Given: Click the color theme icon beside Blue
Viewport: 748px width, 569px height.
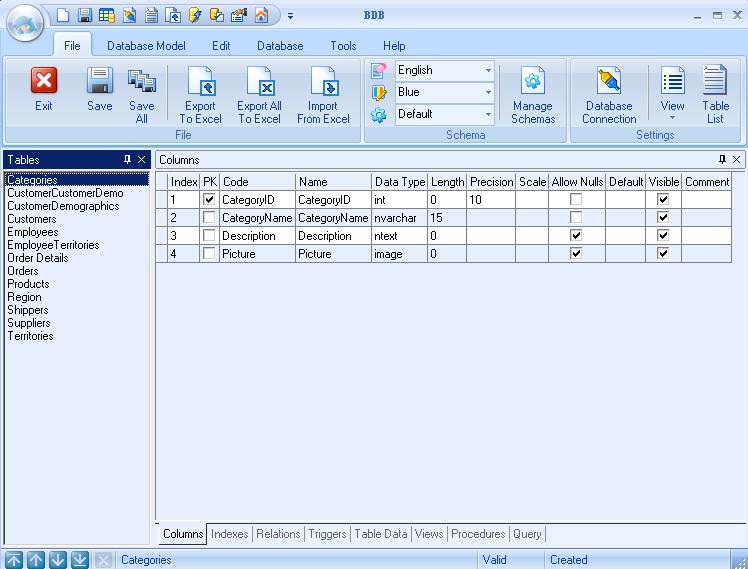Looking at the screenshot, I should pyautogui.click(x=379, y=93).
